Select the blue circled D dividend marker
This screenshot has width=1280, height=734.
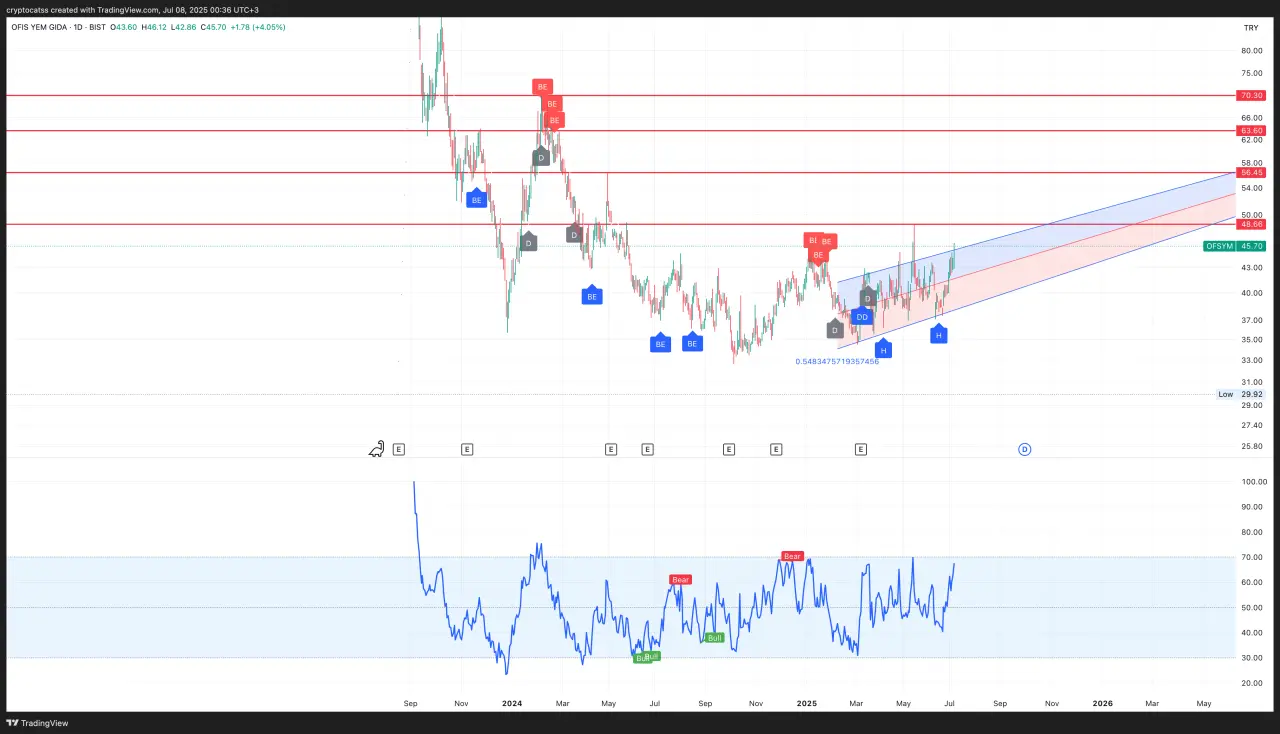(x=1024, y=450)
